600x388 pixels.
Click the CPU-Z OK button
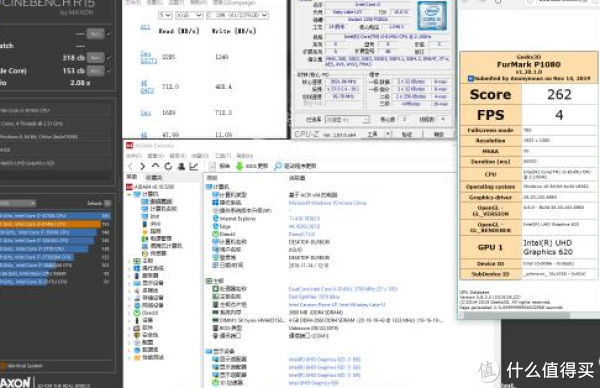(x=439, y=134)
